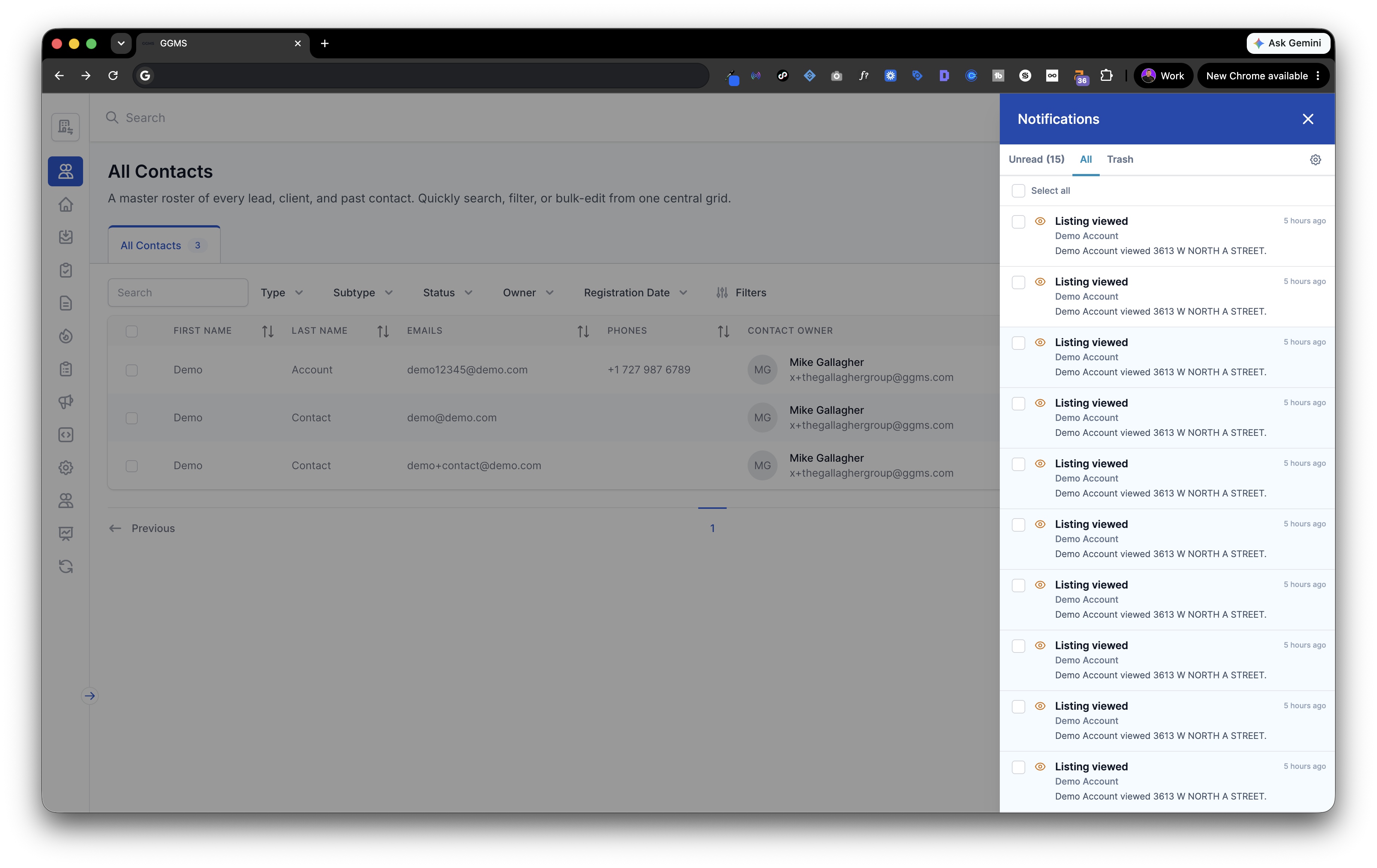This screenshot has height=868, width=1377.
Task: Click the camera screenshot extension icon
Action: point(837,76)
